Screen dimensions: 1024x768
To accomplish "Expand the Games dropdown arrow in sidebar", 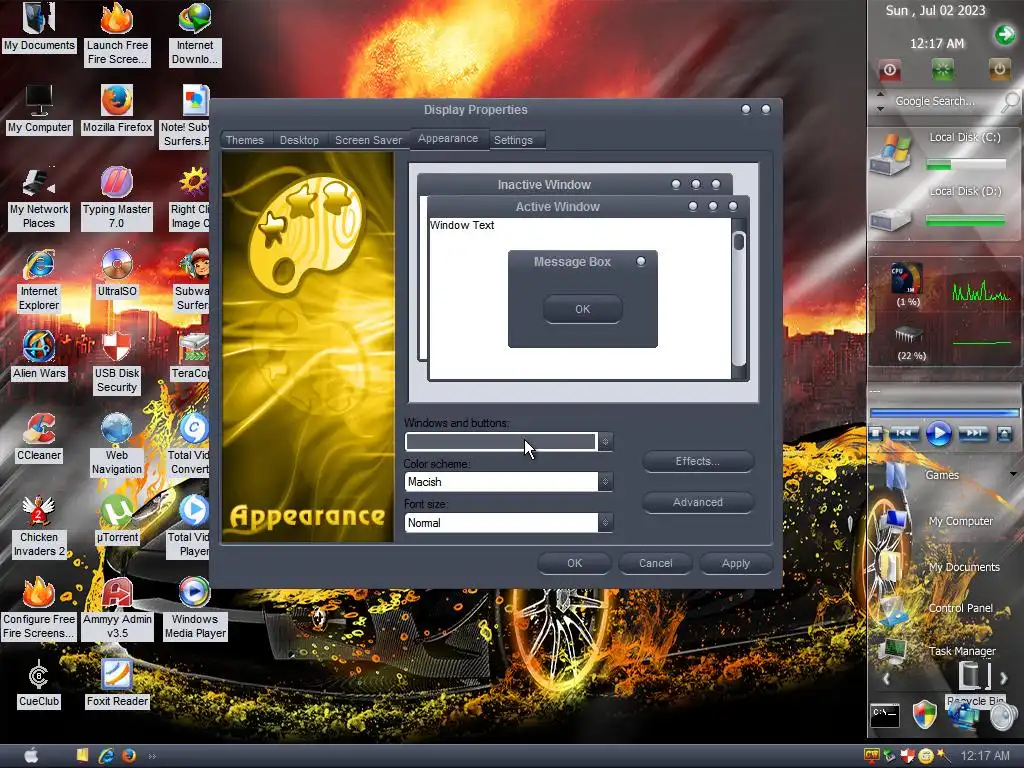I will pyautogui.click(x=1013, y=474).
